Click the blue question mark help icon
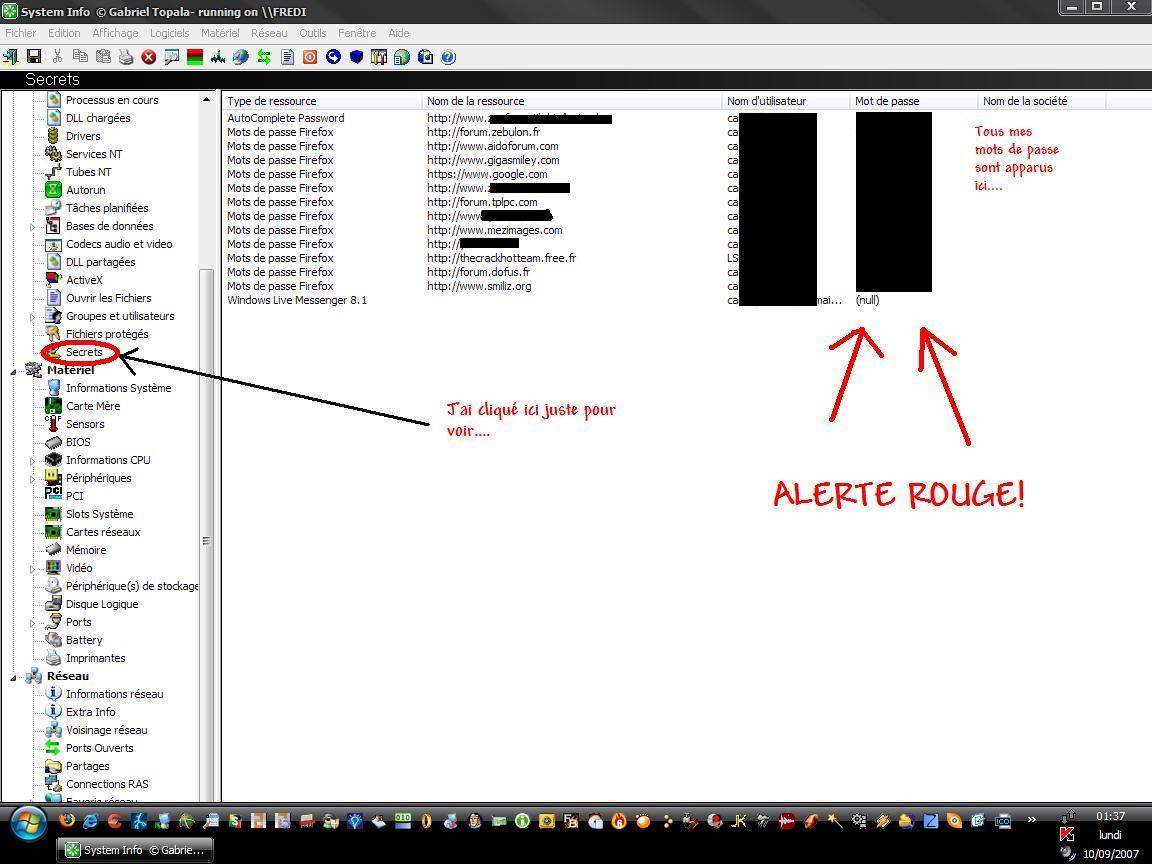1152x864 pixels. click(448, 57)
